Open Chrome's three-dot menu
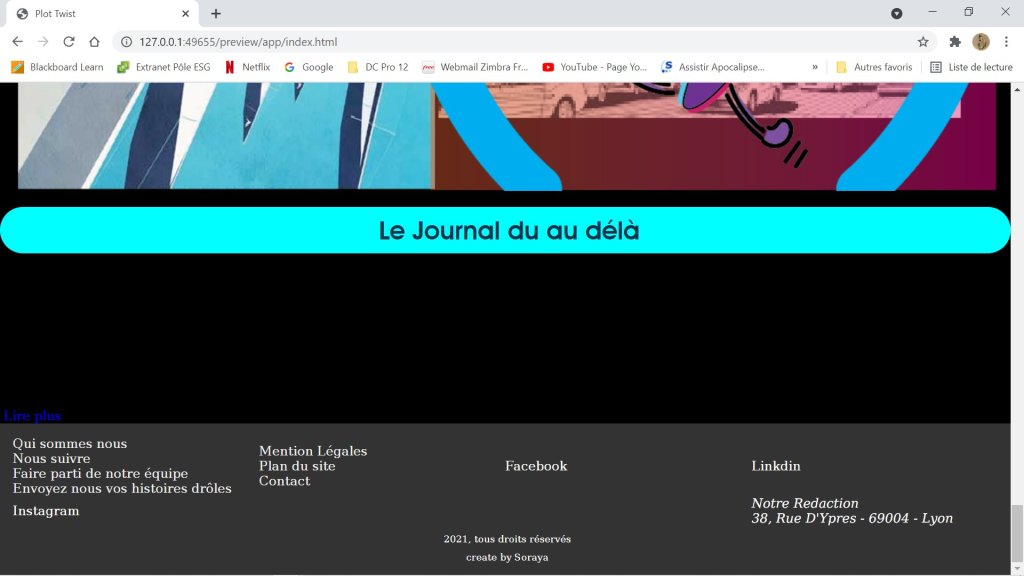Image resolution: width=1024 pixels, height=576 pixels. (x=1006, y=42)
